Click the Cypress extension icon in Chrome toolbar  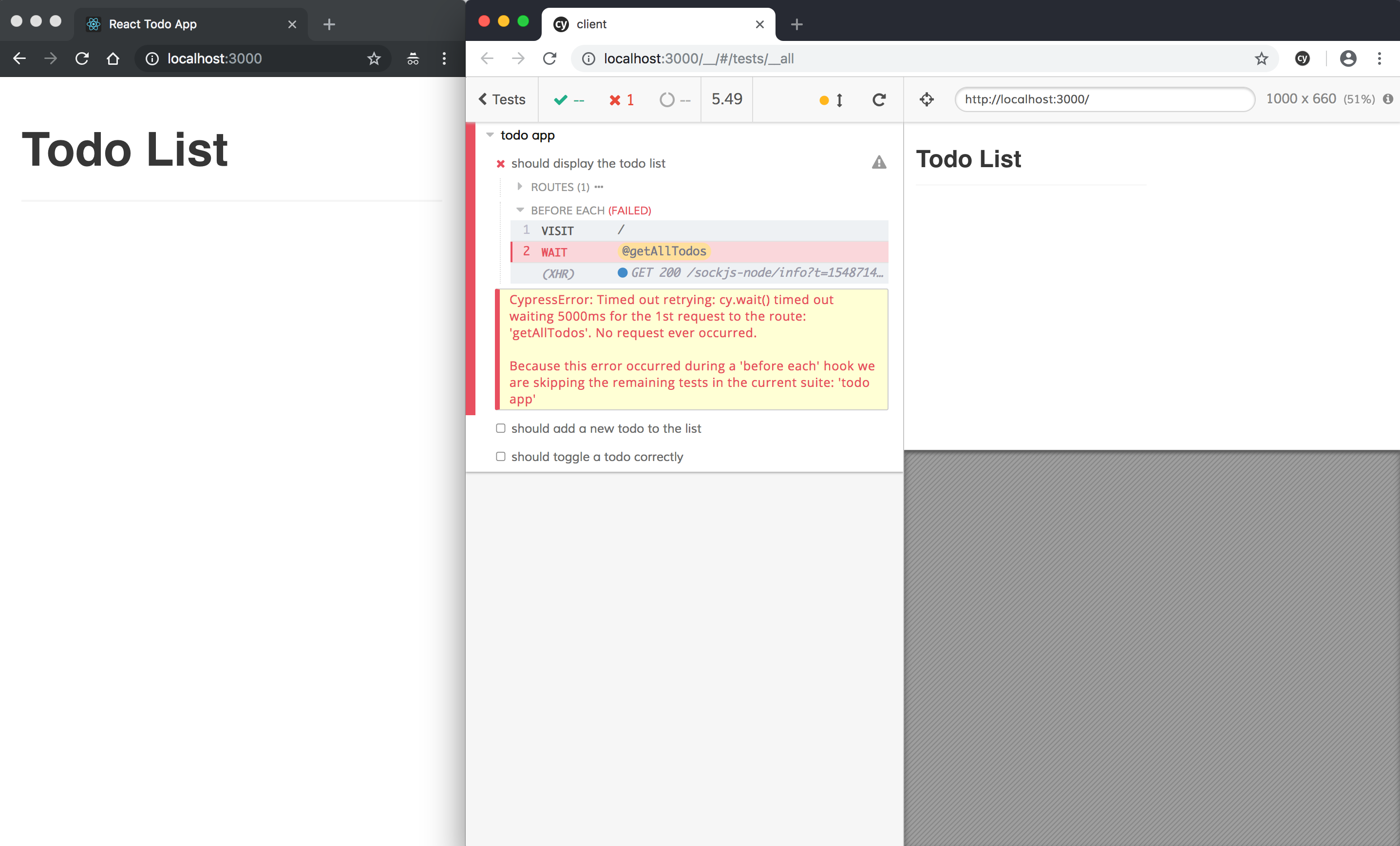[1302, 58]
